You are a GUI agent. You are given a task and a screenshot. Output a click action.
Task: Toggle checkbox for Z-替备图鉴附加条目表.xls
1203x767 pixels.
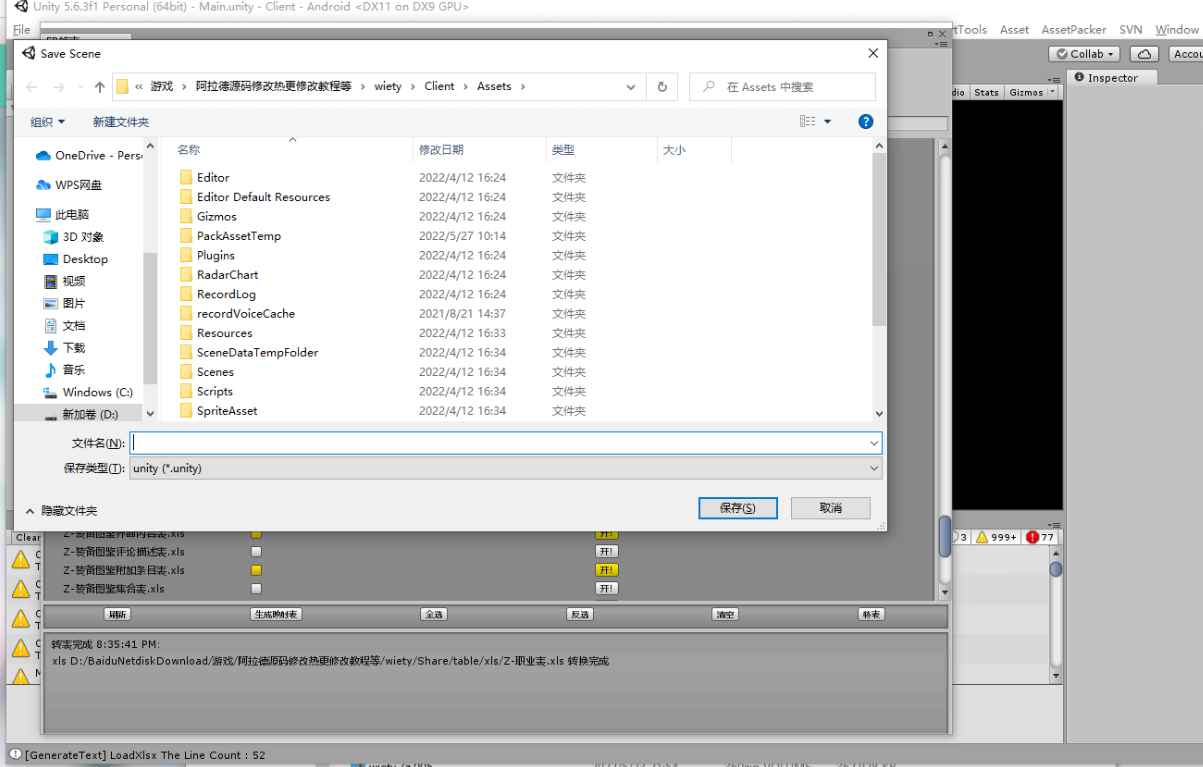click(x=256, y=570)
